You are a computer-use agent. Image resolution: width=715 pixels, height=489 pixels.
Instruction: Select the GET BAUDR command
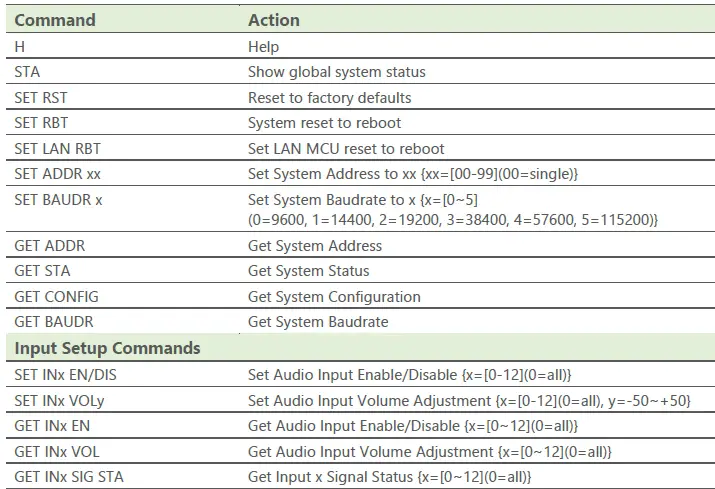click(x=52, y=322)
